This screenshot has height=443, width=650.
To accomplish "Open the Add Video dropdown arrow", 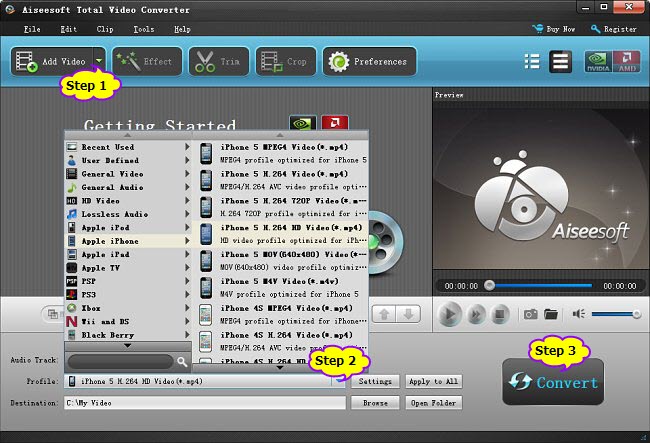I will pyautogui.click(x=99, y=61).
